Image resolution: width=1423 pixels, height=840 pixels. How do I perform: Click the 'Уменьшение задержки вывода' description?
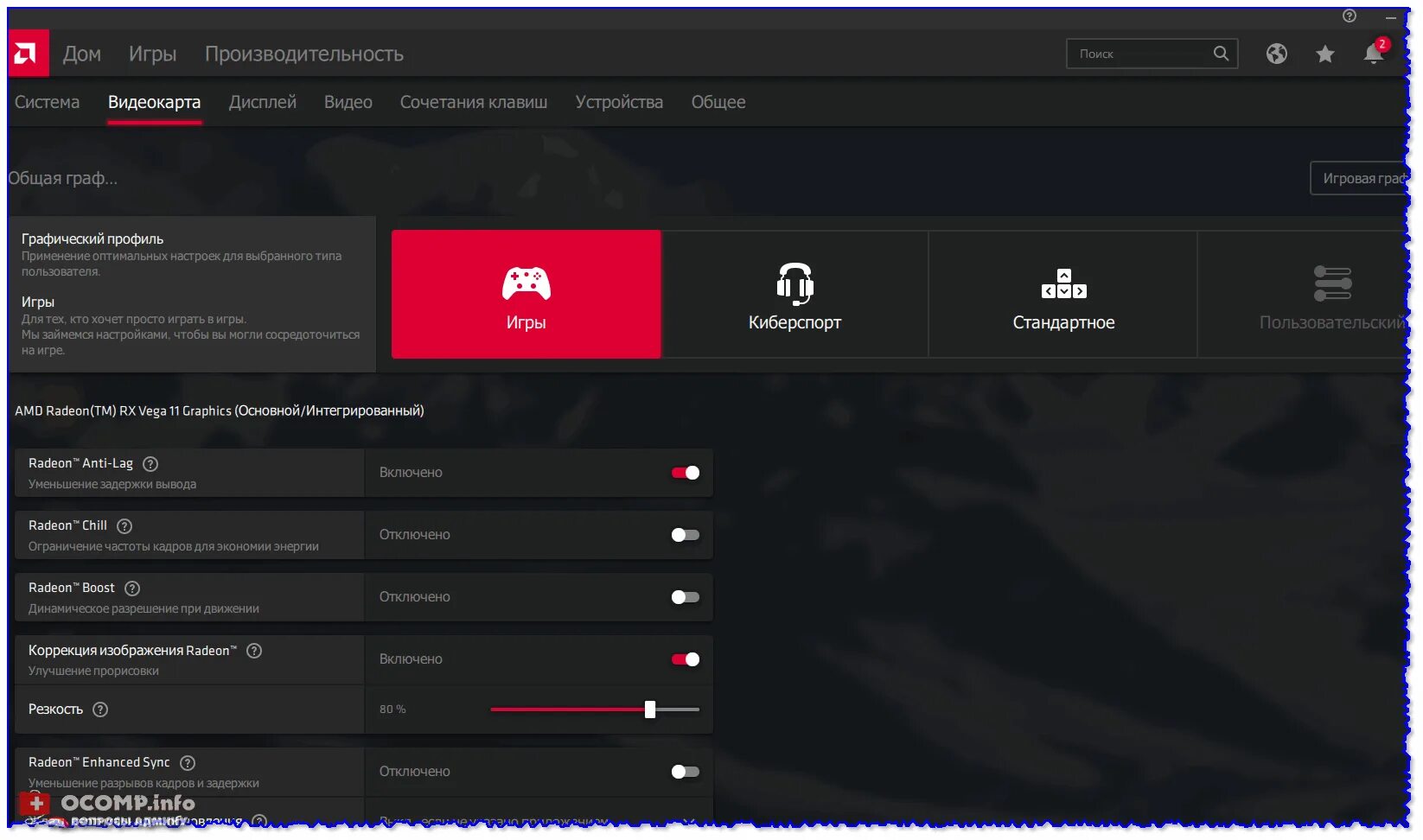point(112,485)
